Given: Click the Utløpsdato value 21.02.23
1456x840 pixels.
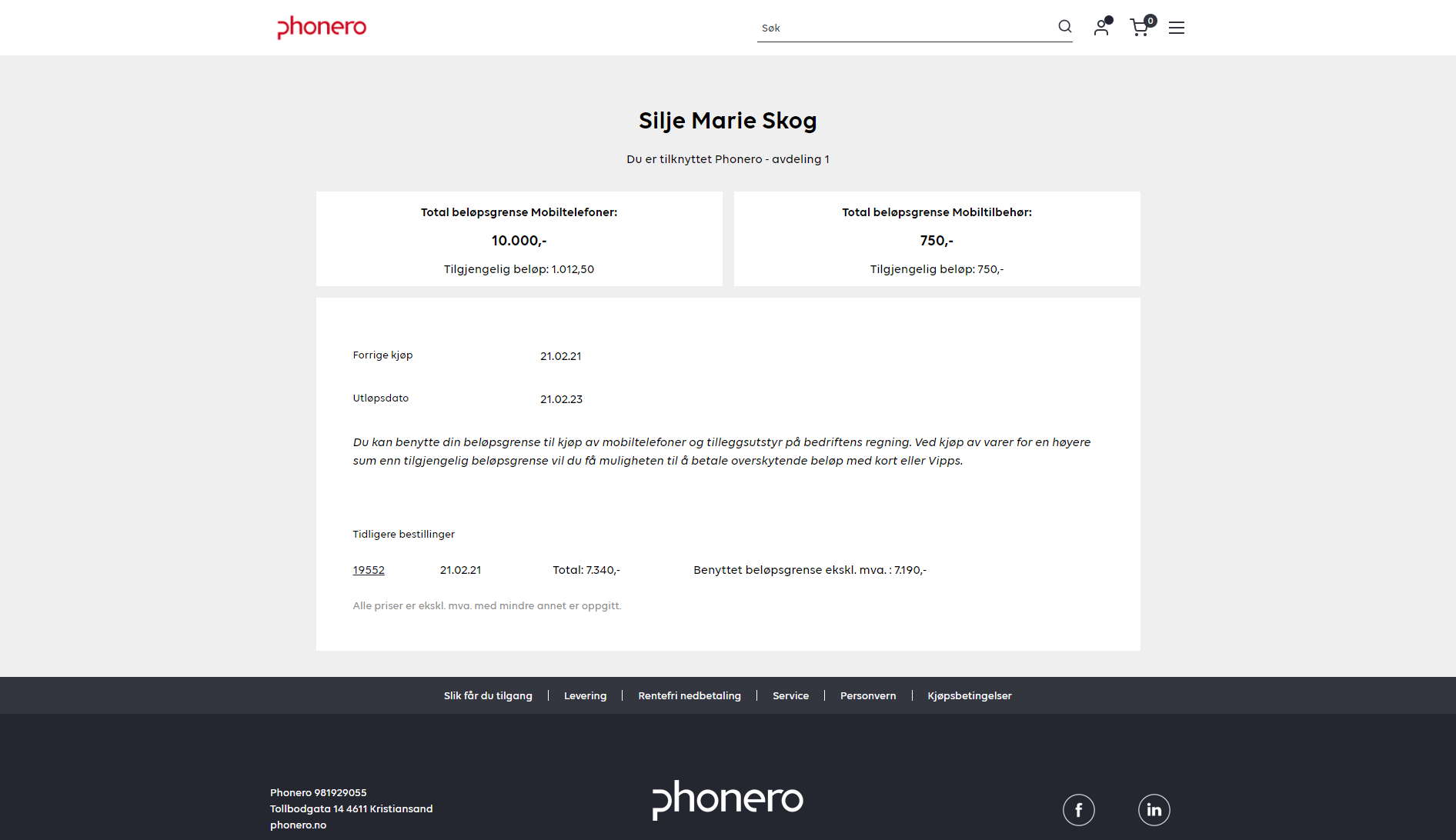Looking at the screenshot, I should [x=561, y=399].
